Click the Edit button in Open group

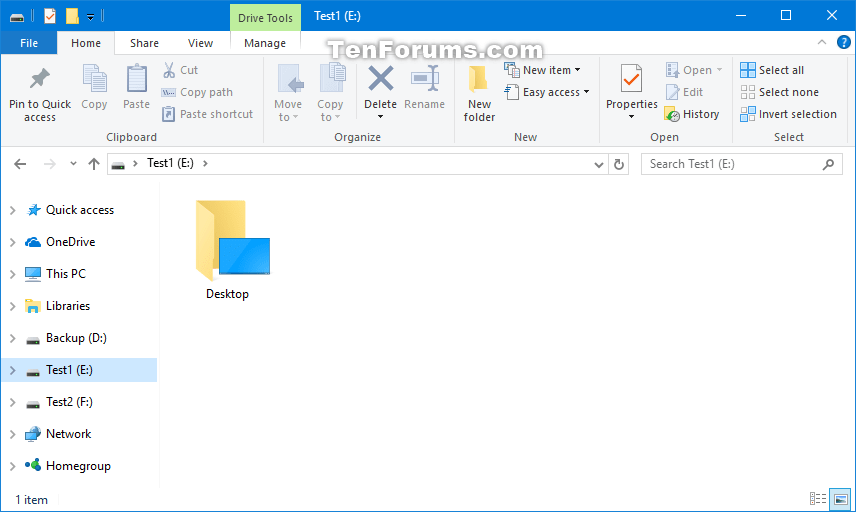coord(685,92)
